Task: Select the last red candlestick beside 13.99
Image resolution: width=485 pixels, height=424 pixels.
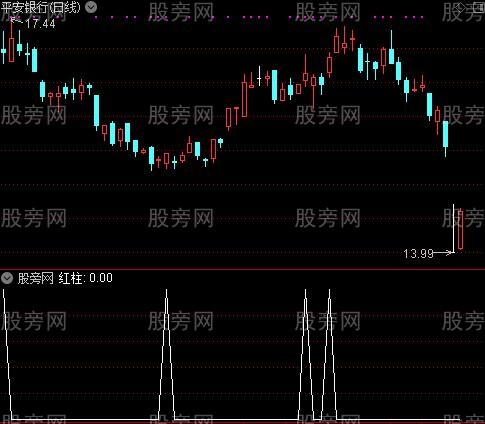Action: [x=461, y=229]
